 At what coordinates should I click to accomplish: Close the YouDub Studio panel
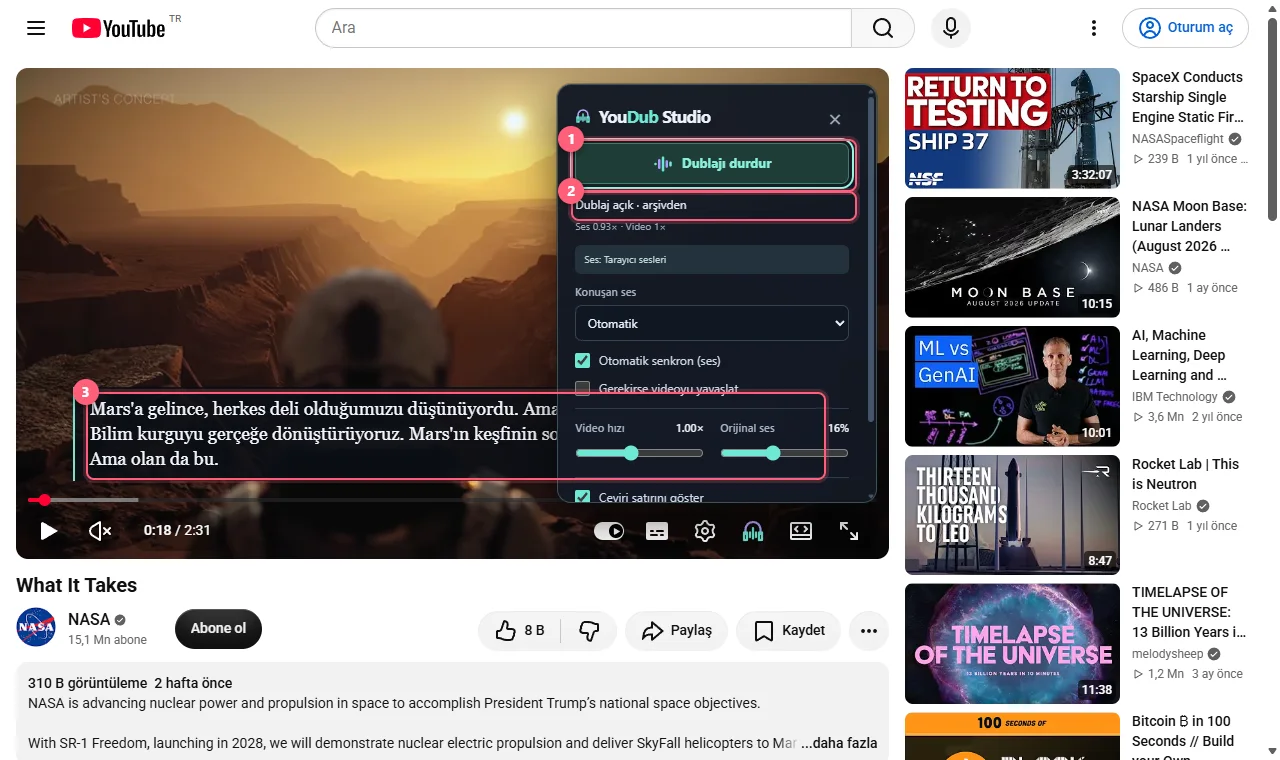835,119
